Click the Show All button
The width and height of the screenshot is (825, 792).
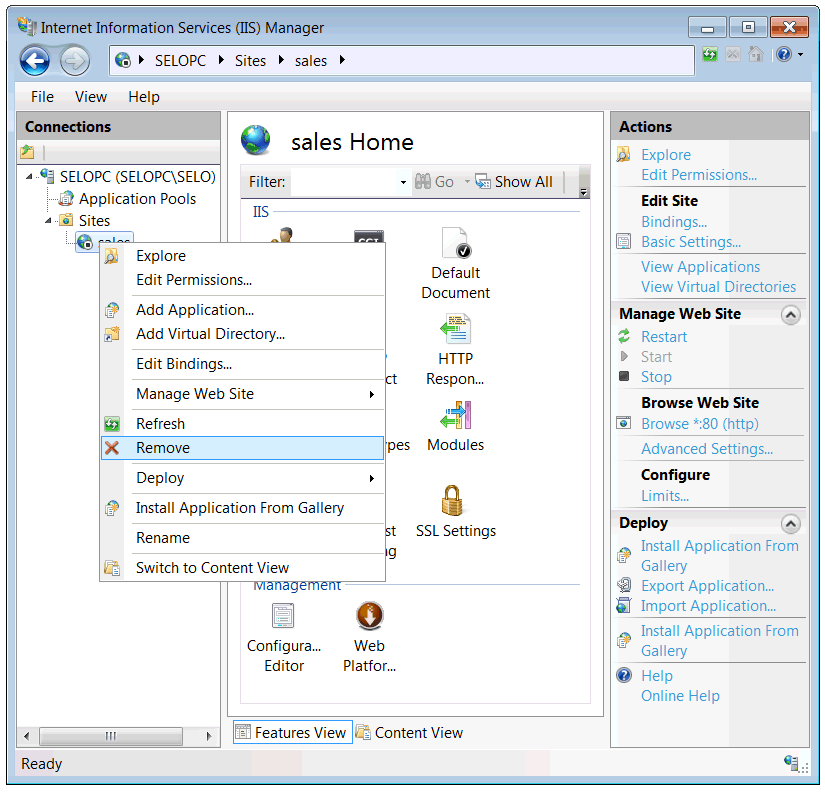pos(514,182)
